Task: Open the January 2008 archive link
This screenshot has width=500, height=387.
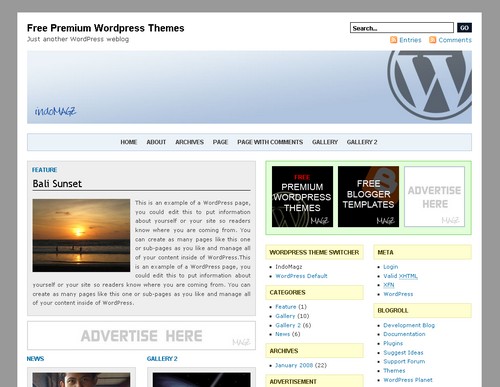Action: point(294,365)
